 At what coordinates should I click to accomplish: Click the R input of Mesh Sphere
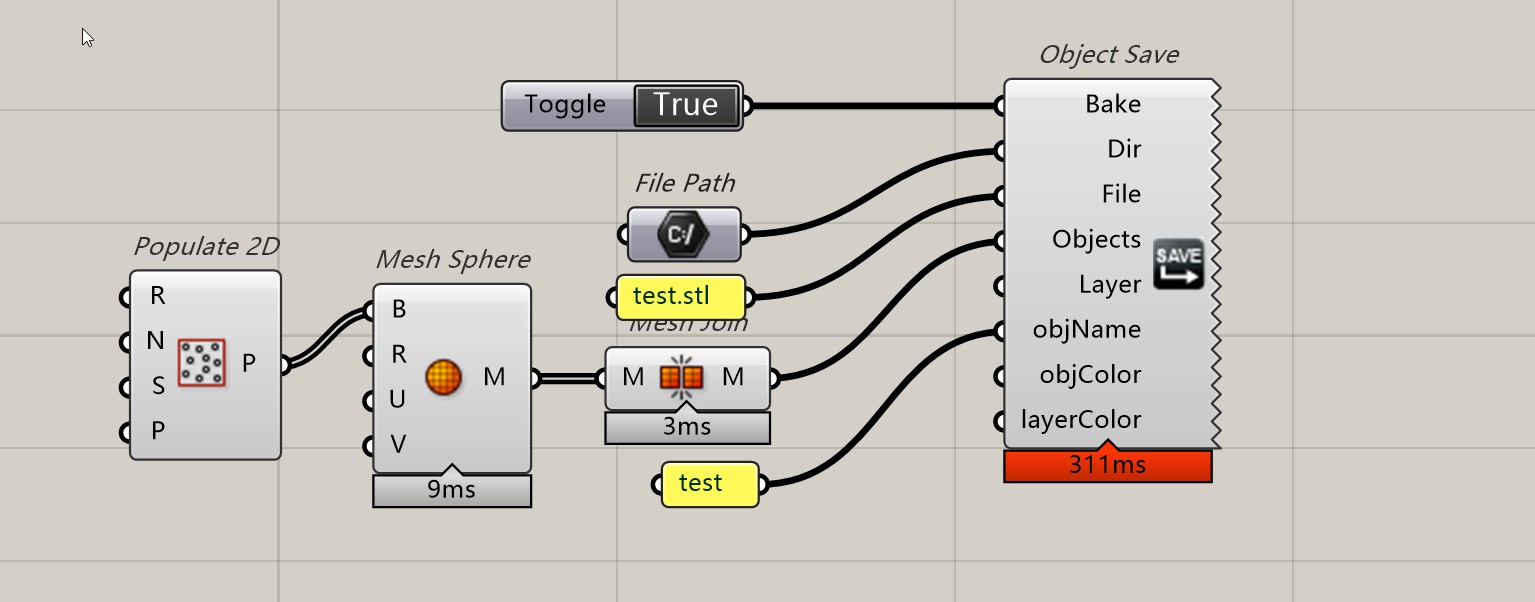(x=399, y=354)
